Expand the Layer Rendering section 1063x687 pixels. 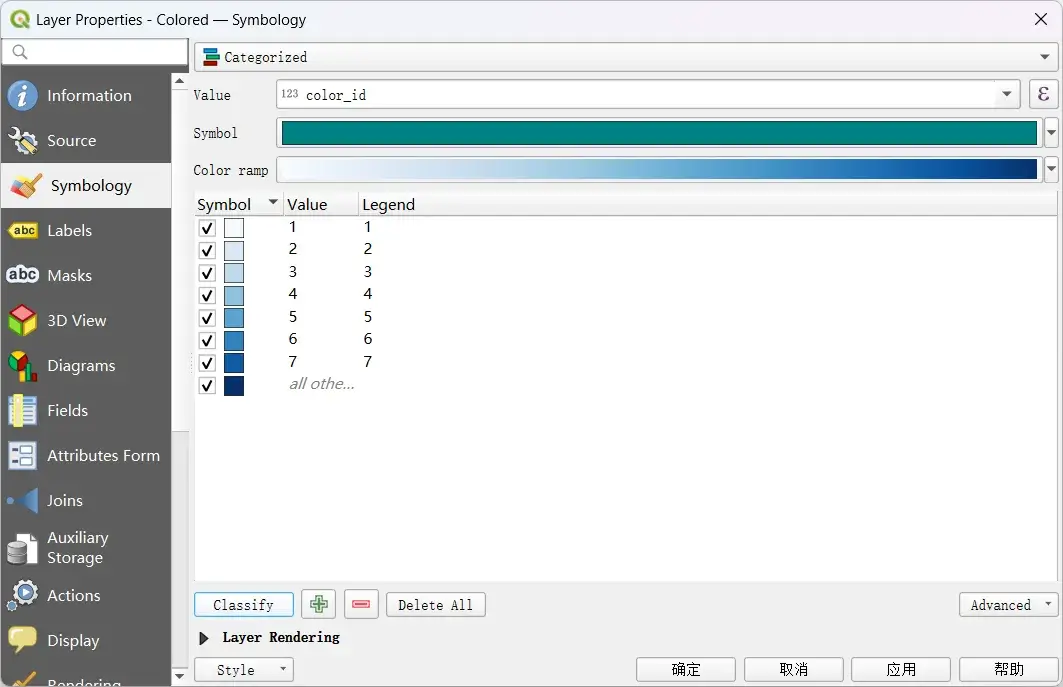tap(203, 637)
